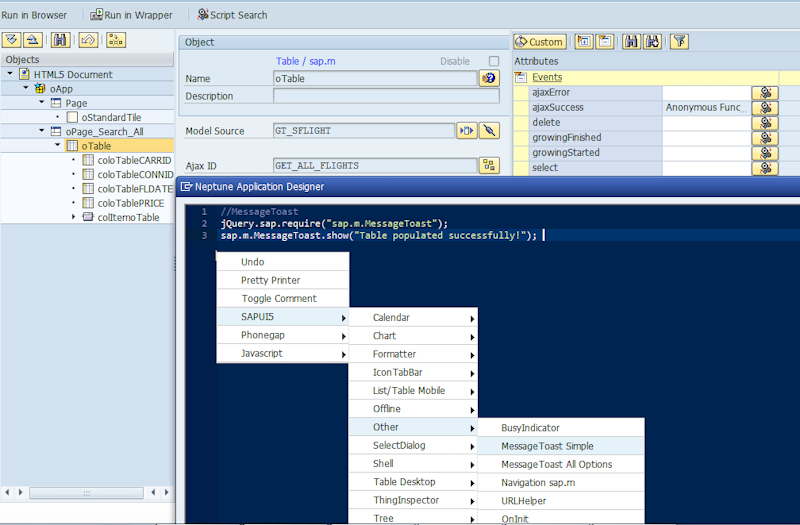Open the Javascript submenu

(283, 354)
